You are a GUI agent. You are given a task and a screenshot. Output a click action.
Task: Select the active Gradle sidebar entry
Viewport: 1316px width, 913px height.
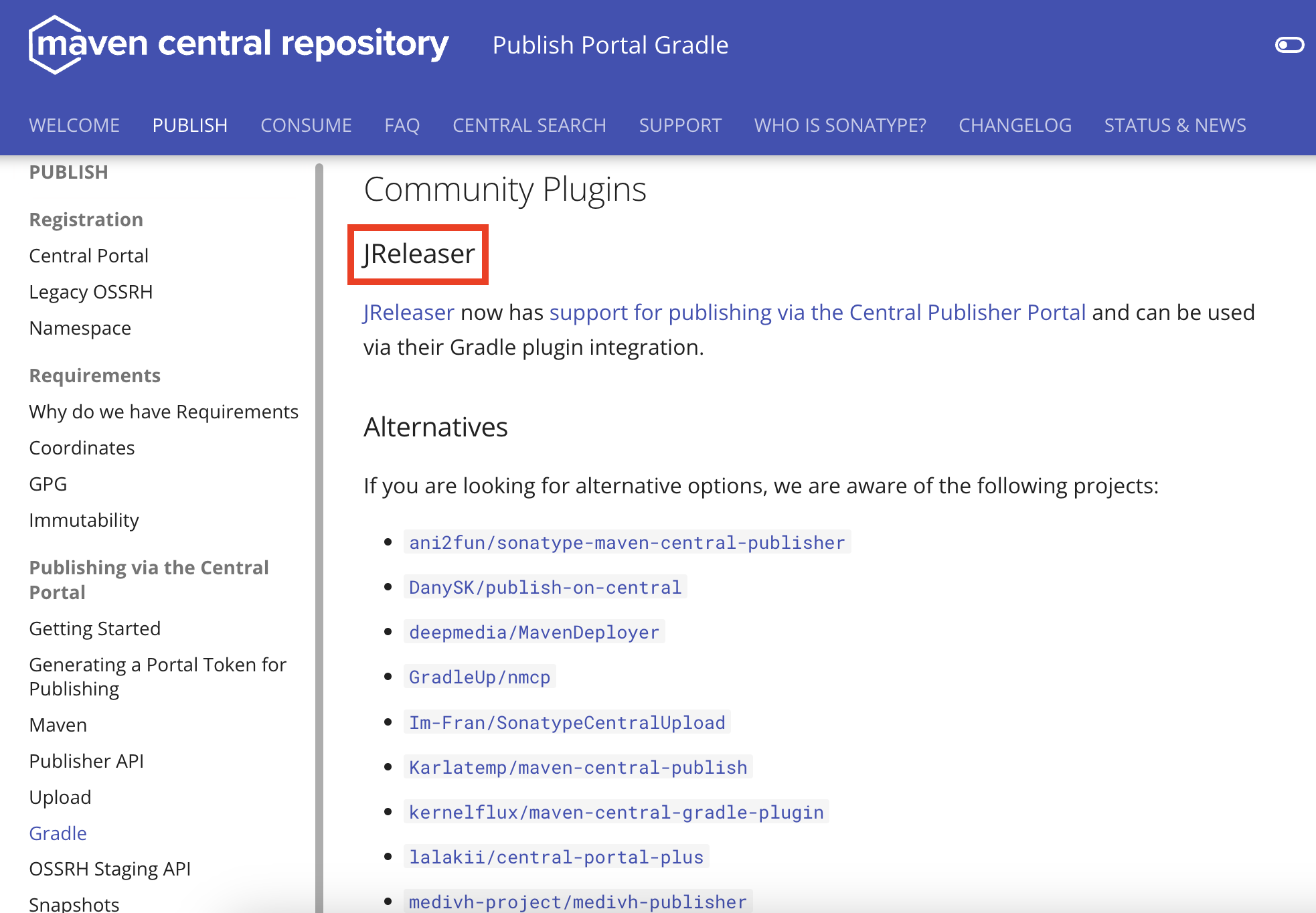[58, 833]
